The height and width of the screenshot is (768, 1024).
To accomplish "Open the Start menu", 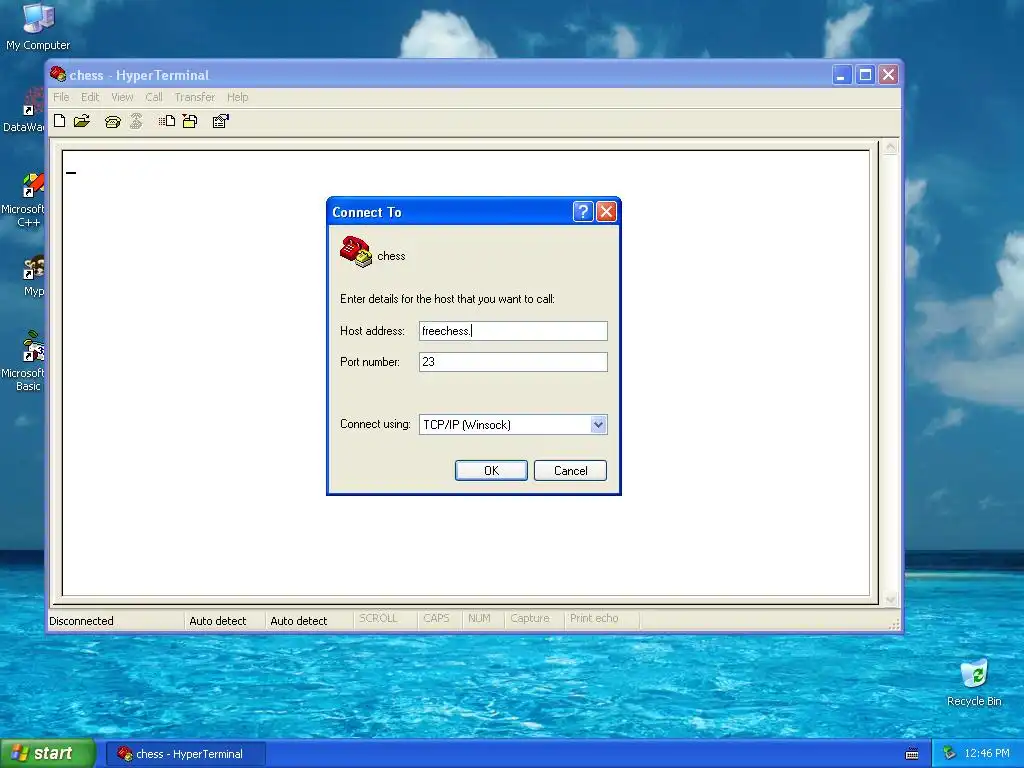I will (x=47, y=754).
